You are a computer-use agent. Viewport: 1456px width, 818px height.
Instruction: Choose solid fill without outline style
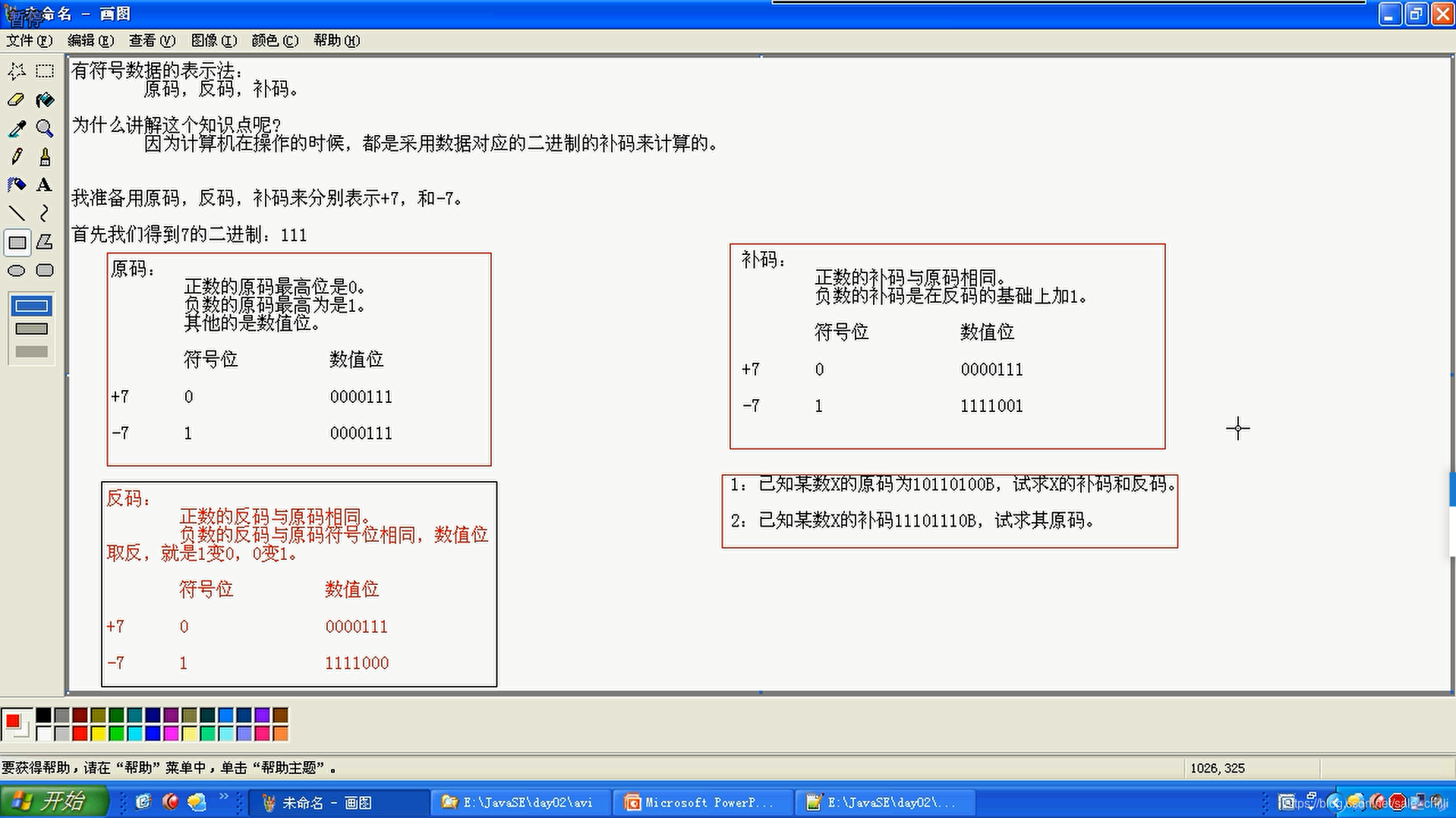point(31,351)
